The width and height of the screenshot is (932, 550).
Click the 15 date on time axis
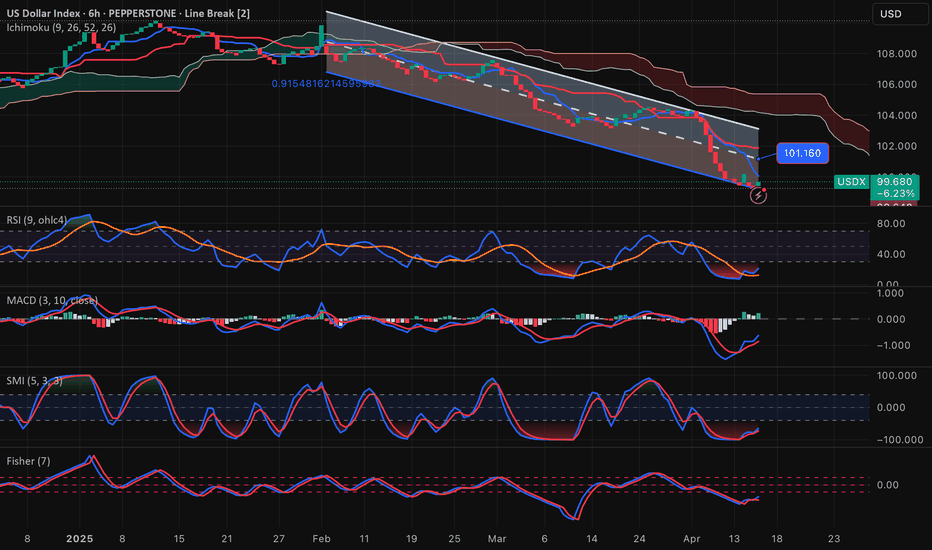click(x=179, y=539)
